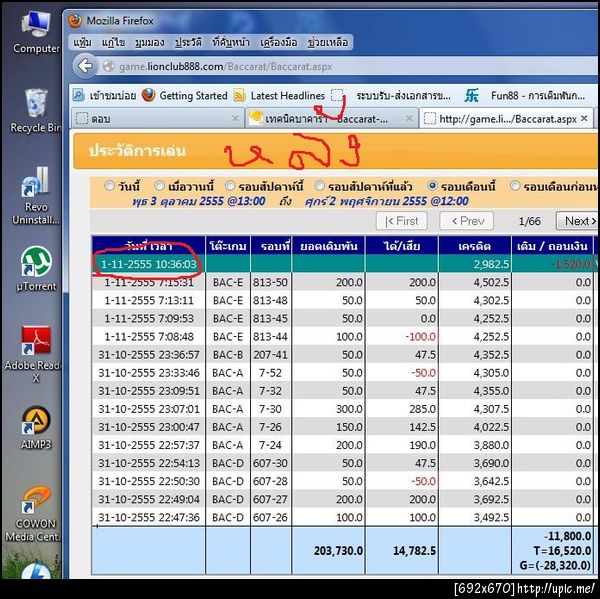Open Adobe Reader X desktop shortcut

pos(34,354)
